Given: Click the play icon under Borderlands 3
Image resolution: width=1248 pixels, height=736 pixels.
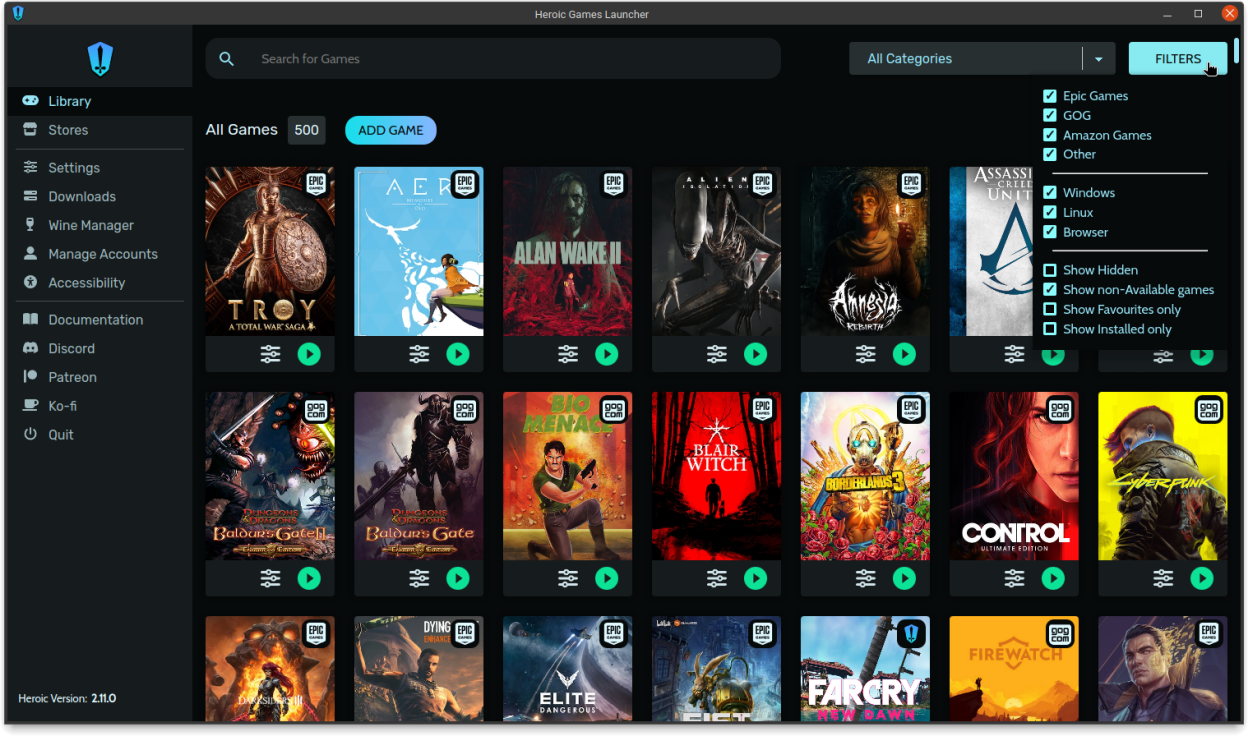Looking at the screenshot, I should click(904, 578).
